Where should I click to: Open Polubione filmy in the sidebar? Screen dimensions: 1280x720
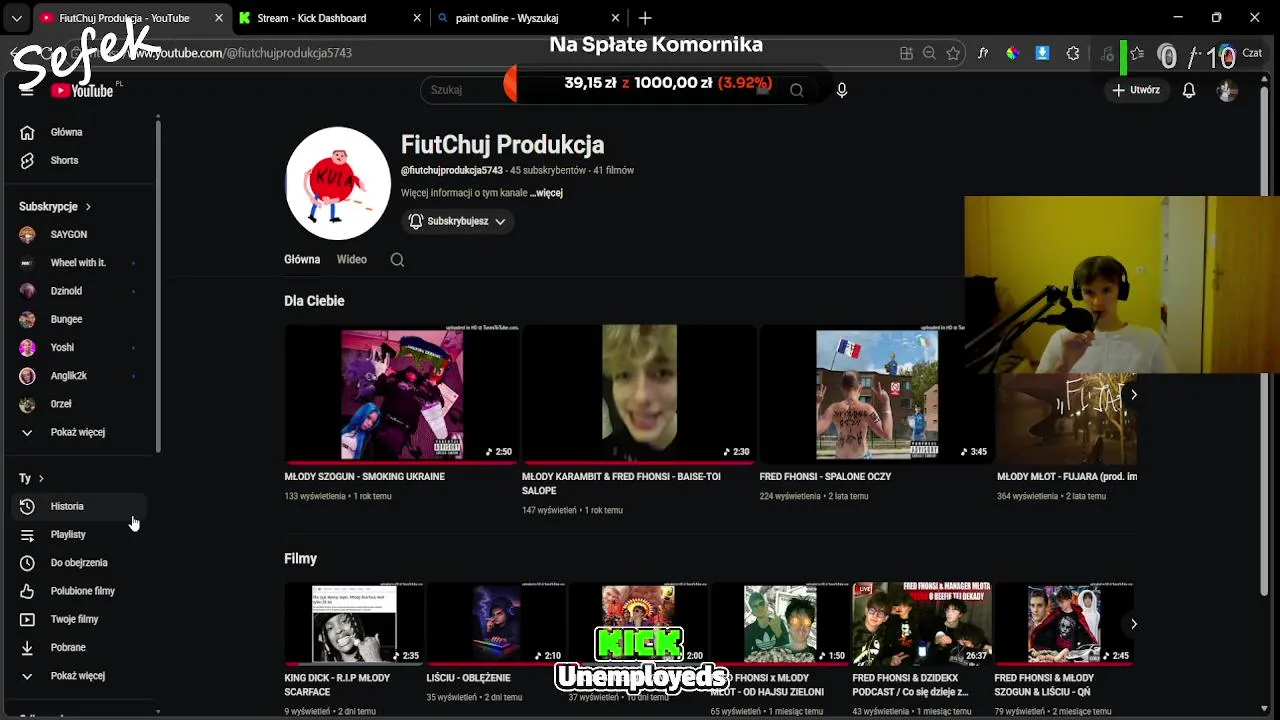(80, 591)
